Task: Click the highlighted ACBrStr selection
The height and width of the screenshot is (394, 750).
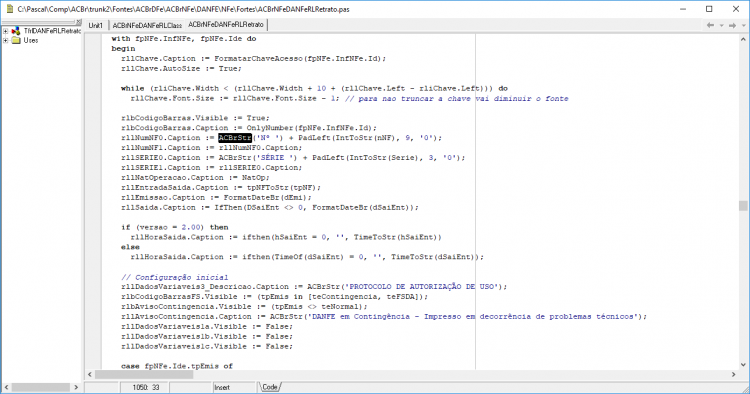Action: tap(235, 138)
